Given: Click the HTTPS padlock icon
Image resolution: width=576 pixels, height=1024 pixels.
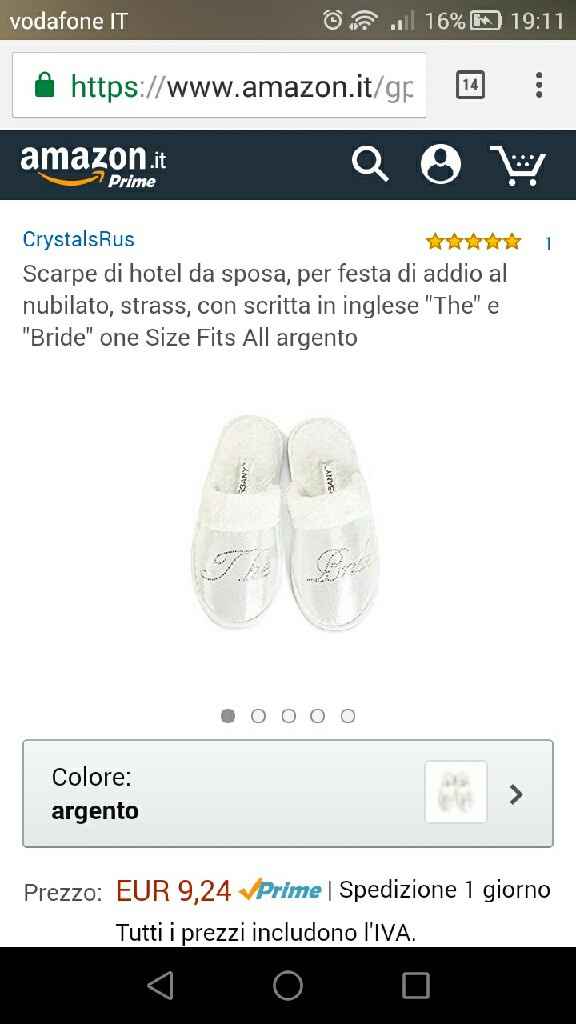Looking at the screenshot, I should tap(48, 85).
